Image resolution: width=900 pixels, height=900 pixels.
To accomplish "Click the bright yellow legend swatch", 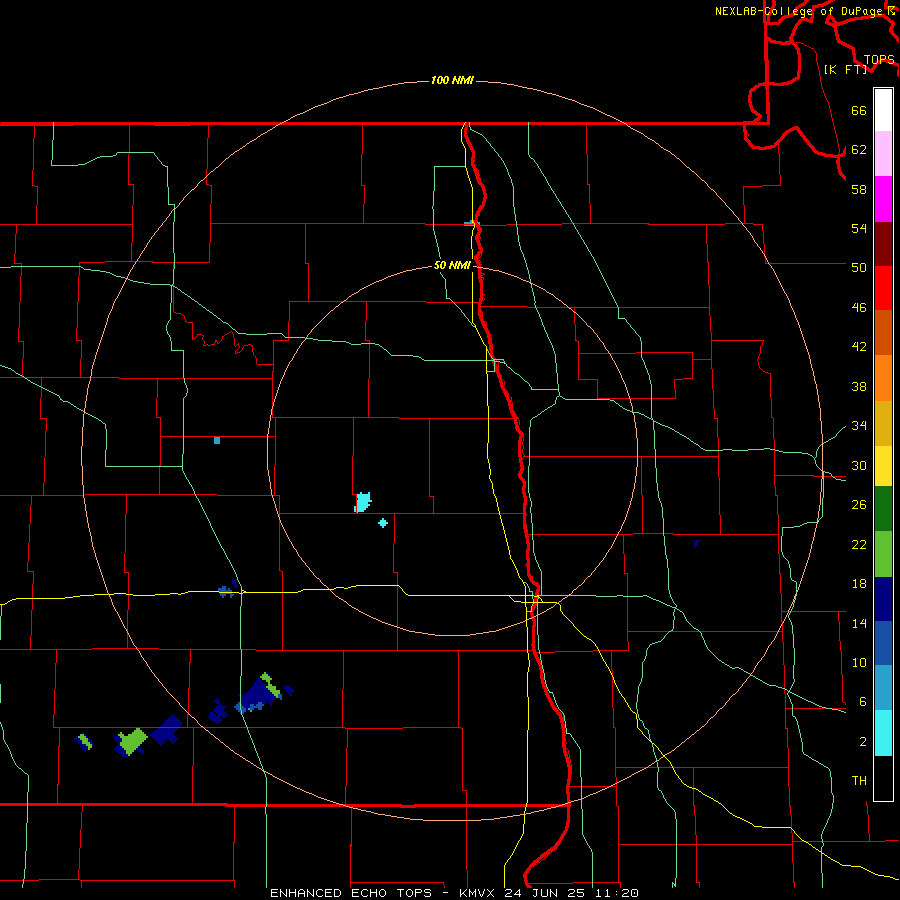I will [883, 466].
